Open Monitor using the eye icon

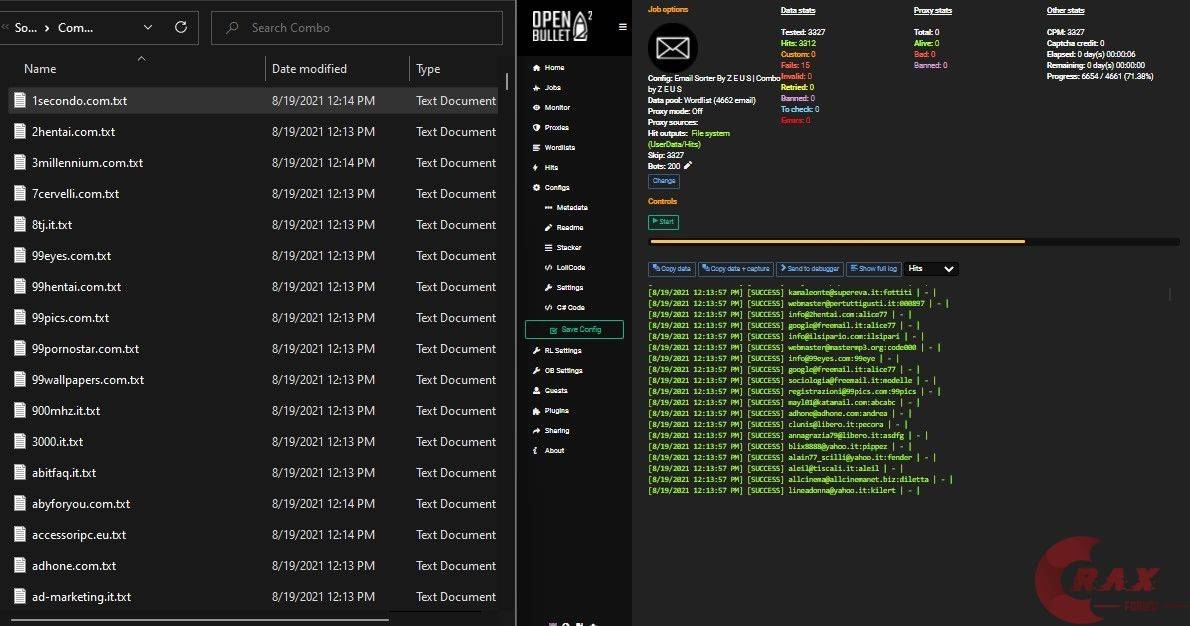[x=537, y=108]
